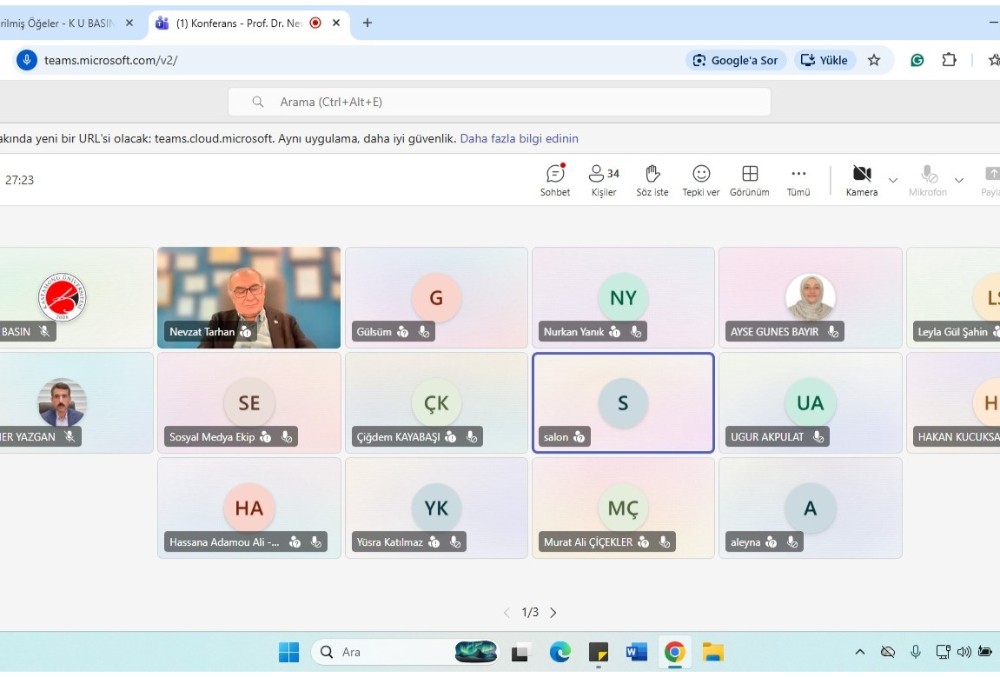Click Hassana Adamou Ali's microphone icon
The width and height of the screenshot is (1000, 677).
(316, 542)
